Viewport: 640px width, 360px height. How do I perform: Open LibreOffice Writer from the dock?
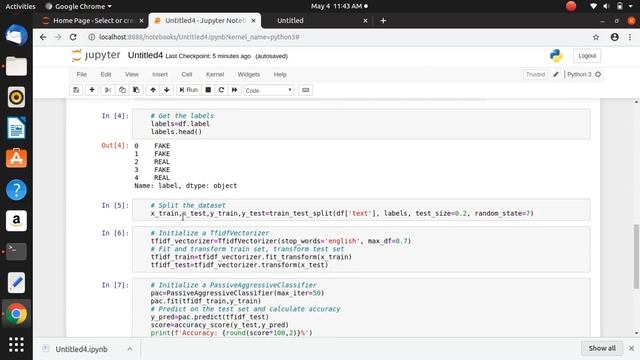(x=16, y=128)
